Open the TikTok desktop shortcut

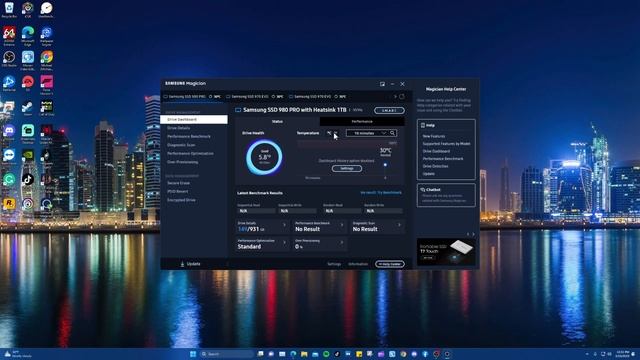pyautogui.click(x=28, y=180)
